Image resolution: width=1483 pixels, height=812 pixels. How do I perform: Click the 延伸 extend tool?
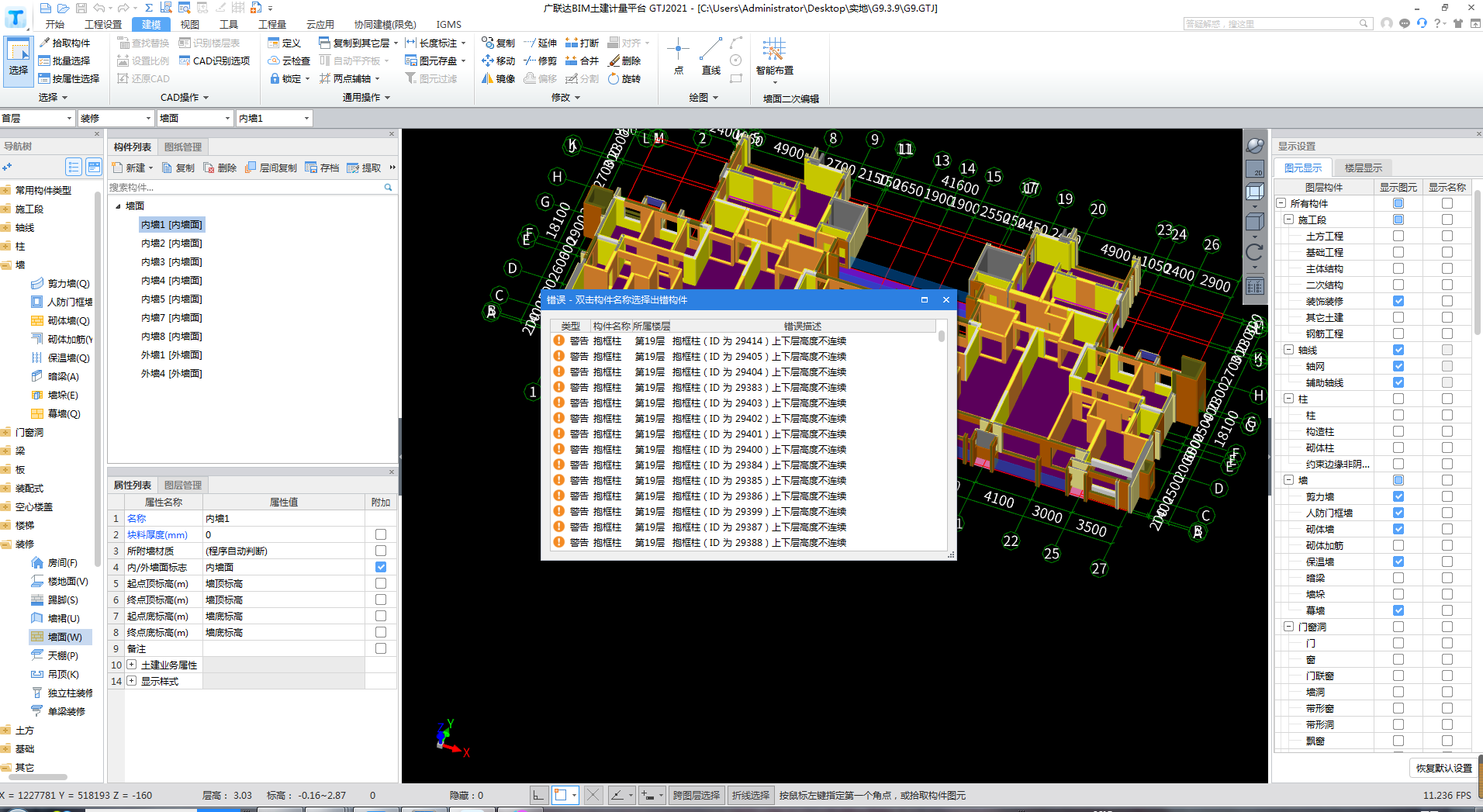tap(540, 43)
